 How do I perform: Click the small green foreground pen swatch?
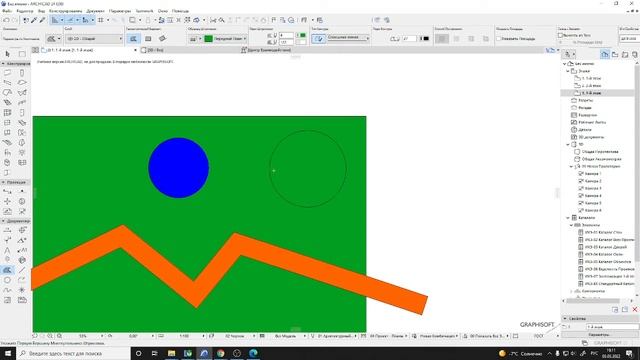tap(303, 36)
